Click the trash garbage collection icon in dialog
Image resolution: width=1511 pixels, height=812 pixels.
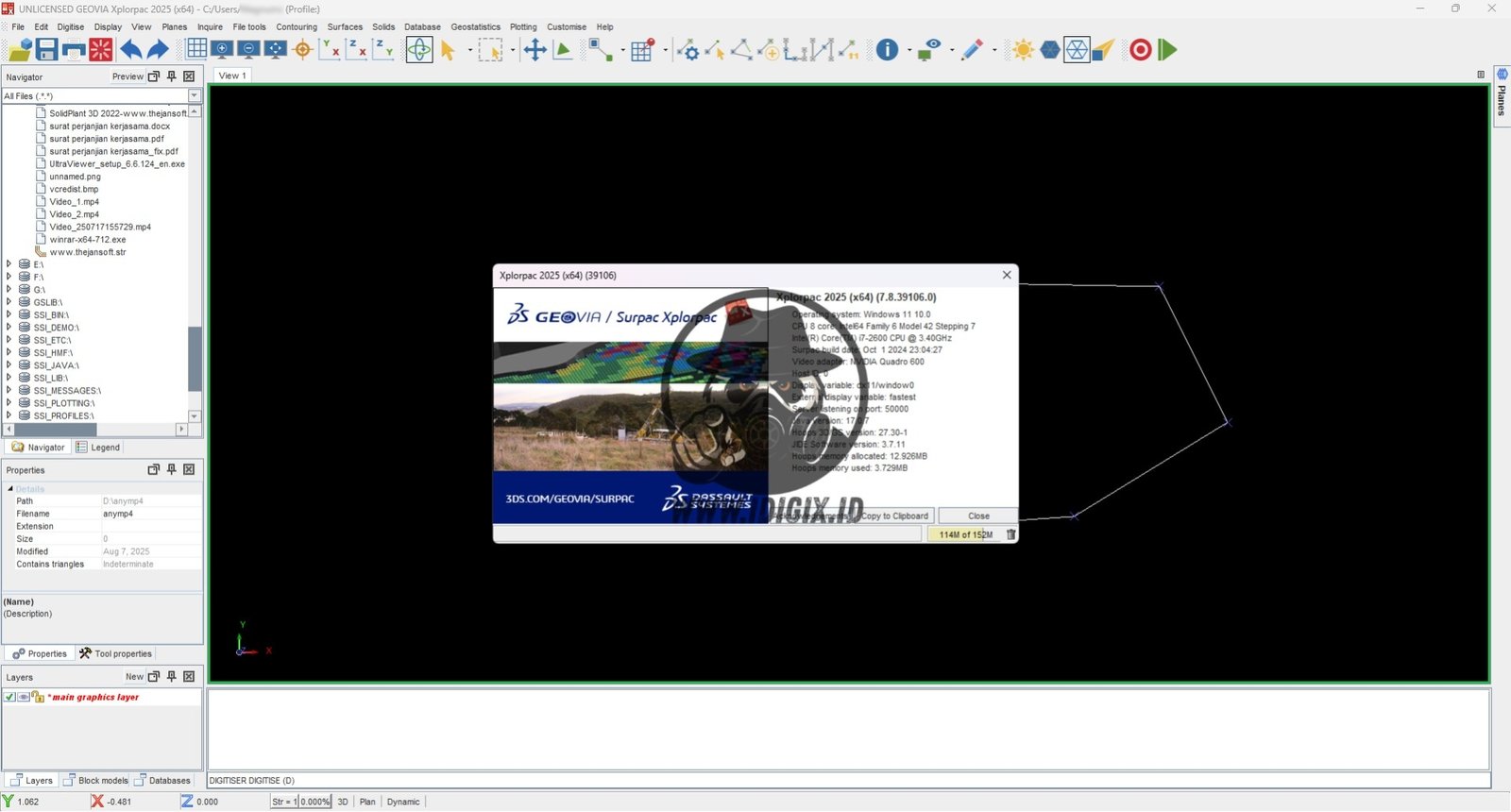click(1010, 534)
